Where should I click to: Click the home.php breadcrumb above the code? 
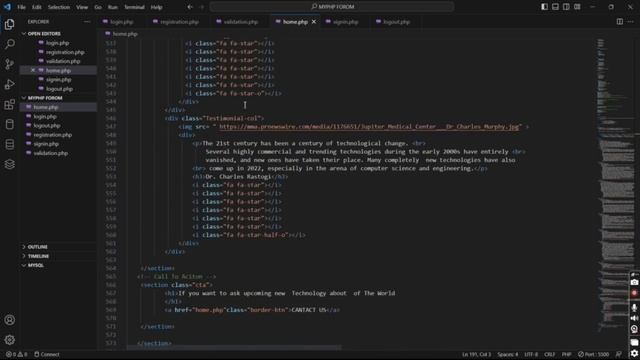121,34
